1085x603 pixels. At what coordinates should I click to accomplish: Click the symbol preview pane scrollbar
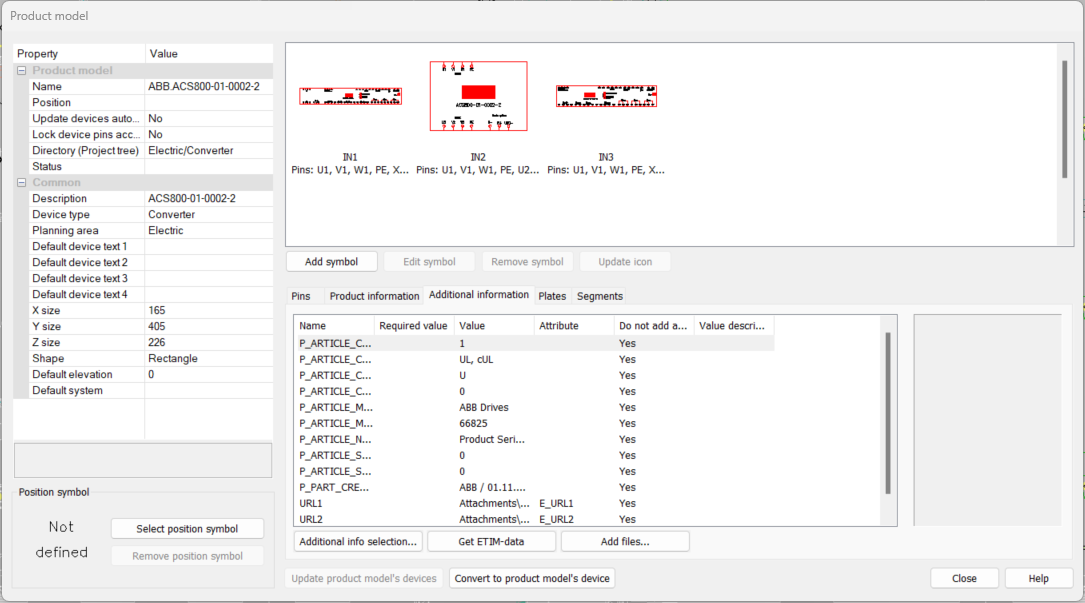(x=1064, y=119)
